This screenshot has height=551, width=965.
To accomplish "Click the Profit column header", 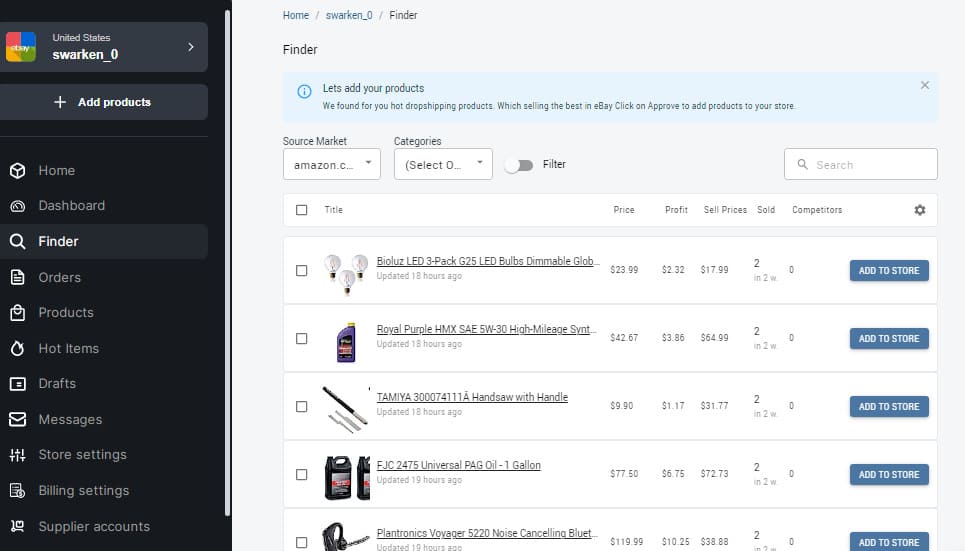I will click(676, 210).
